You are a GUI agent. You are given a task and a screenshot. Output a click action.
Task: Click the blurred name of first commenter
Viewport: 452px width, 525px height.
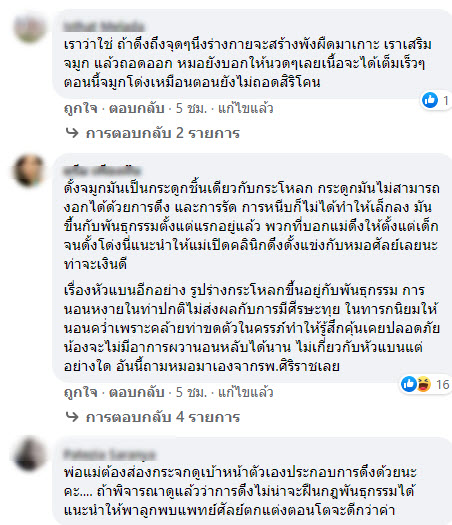click(104, 26)
